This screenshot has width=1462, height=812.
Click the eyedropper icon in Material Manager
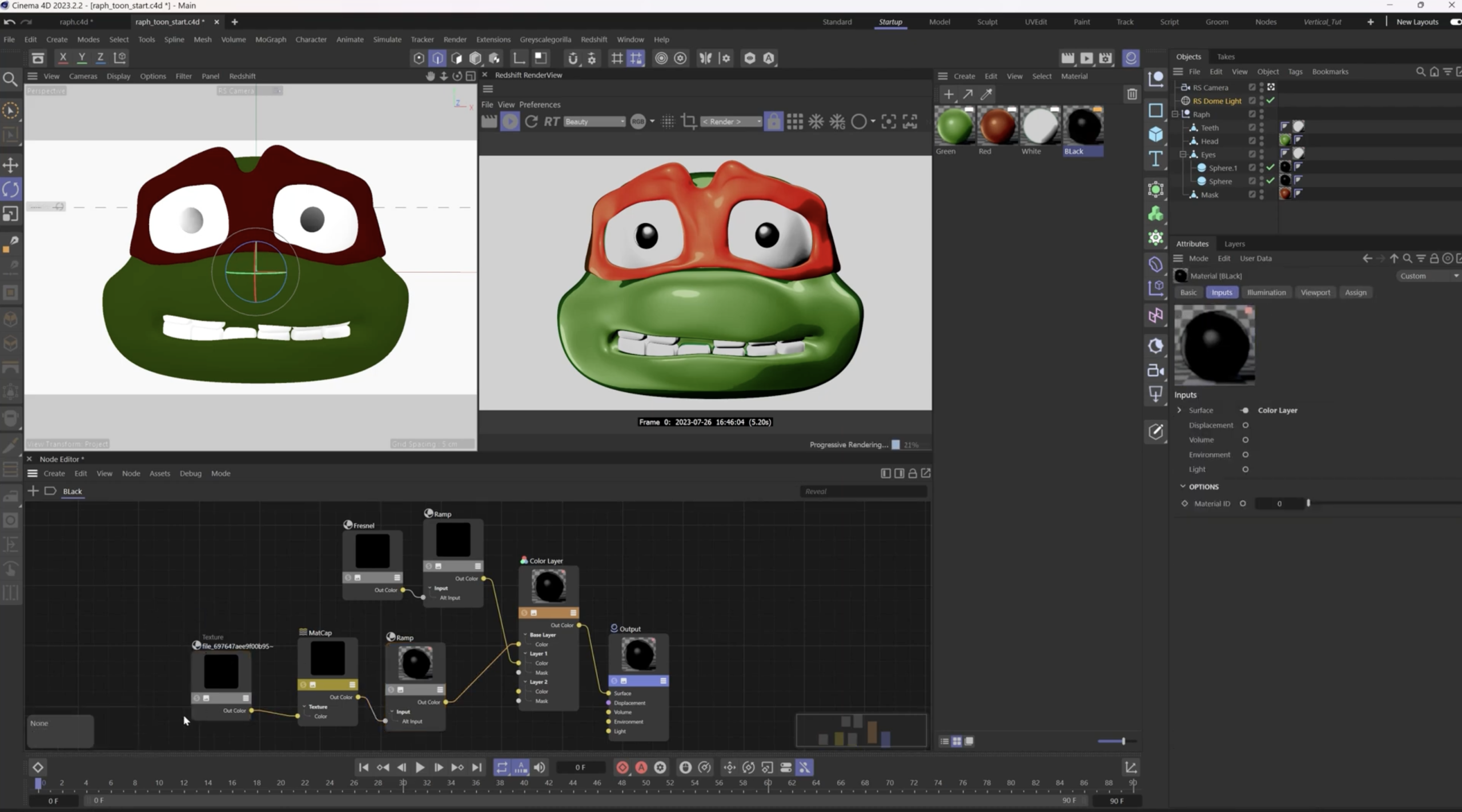(x=986, y=94)
